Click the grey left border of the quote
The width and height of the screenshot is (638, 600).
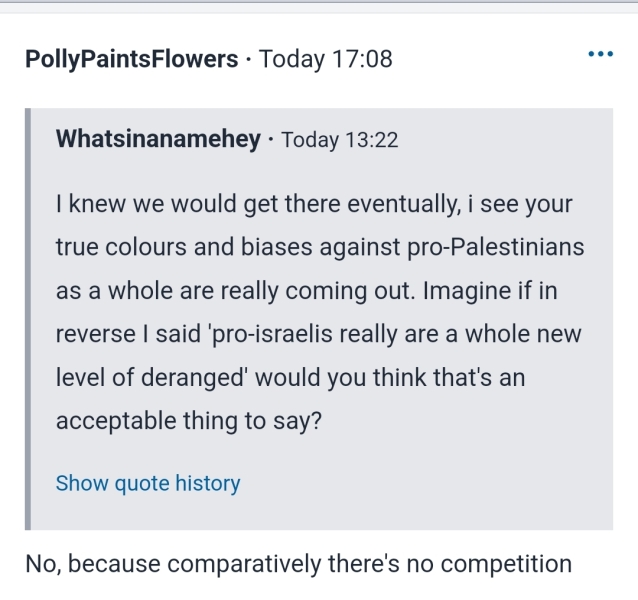point(29,320)
